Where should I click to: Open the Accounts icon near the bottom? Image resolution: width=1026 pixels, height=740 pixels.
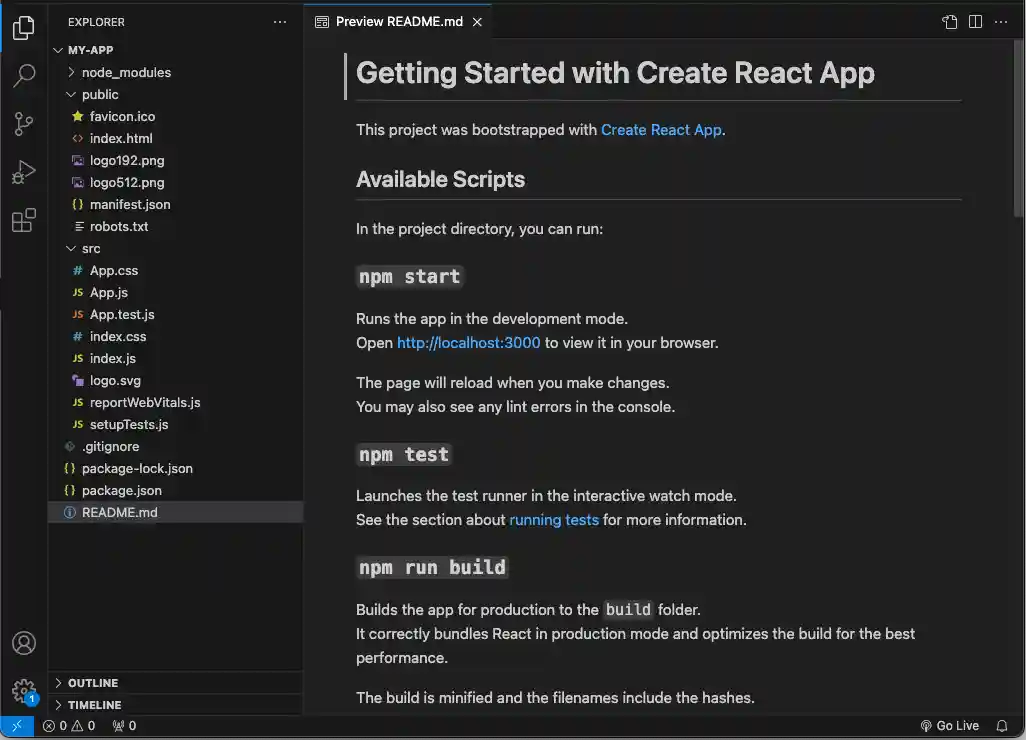24,643
